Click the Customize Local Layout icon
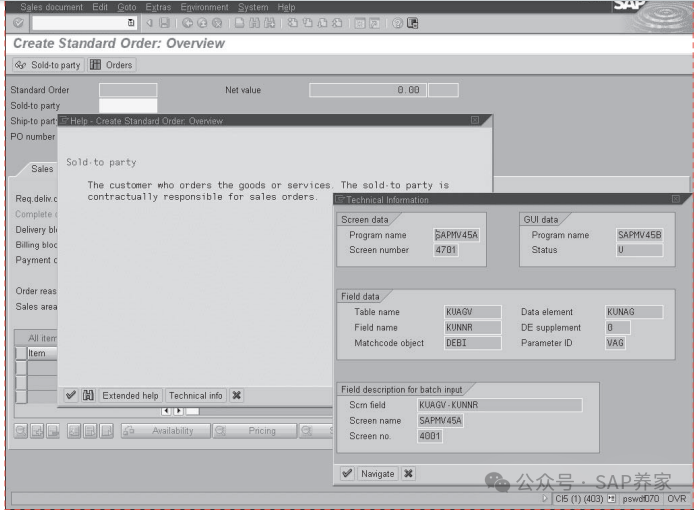The width and height of the screenshot is (694, 510). tap(413, 23)
